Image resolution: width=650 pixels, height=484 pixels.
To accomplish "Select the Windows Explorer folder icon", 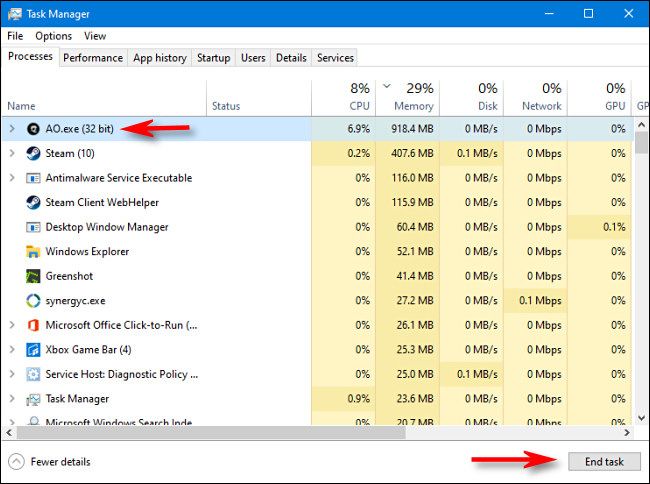I will coord(33,252).
